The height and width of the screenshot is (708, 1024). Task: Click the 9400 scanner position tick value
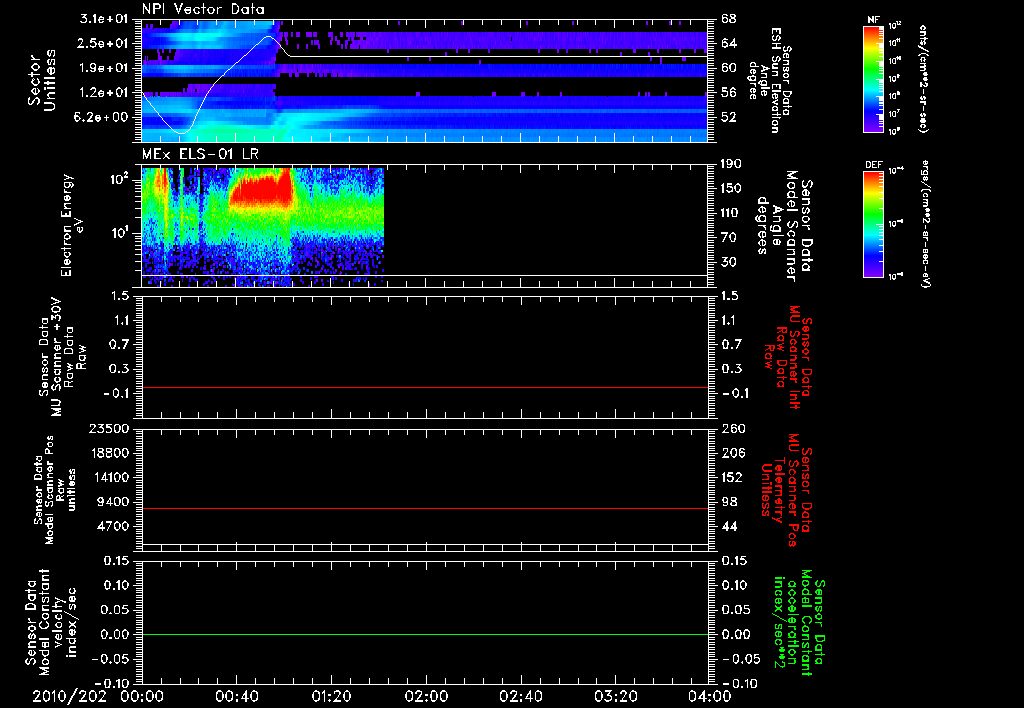coord(112,502)
